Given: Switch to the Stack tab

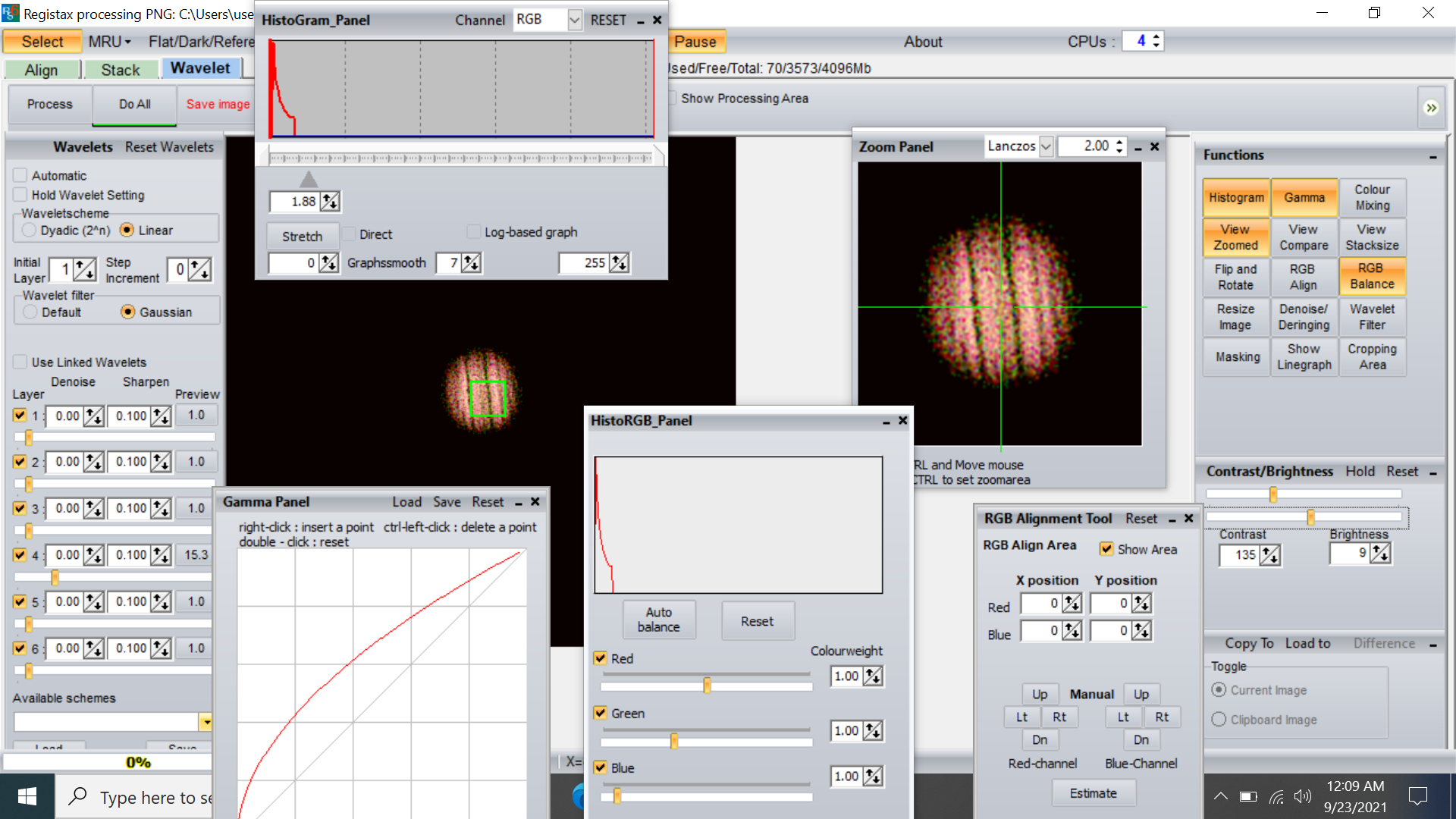Looking at the screenshot, I should 121,70.
